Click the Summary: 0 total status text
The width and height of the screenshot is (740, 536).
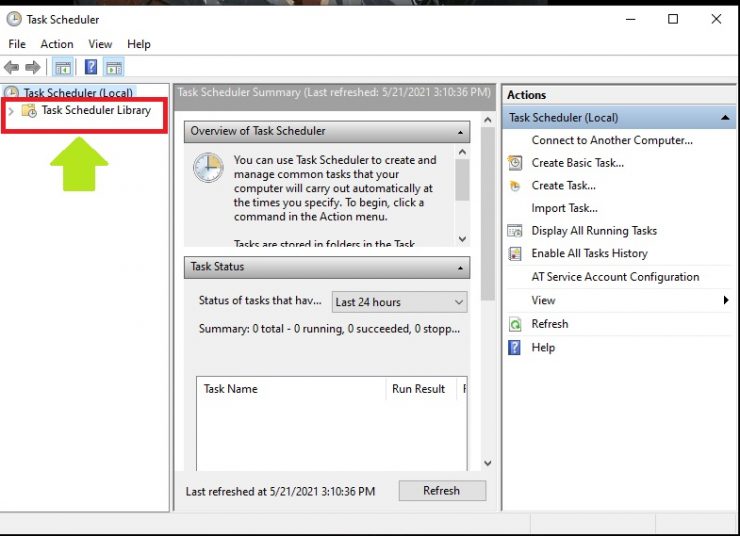329,328
